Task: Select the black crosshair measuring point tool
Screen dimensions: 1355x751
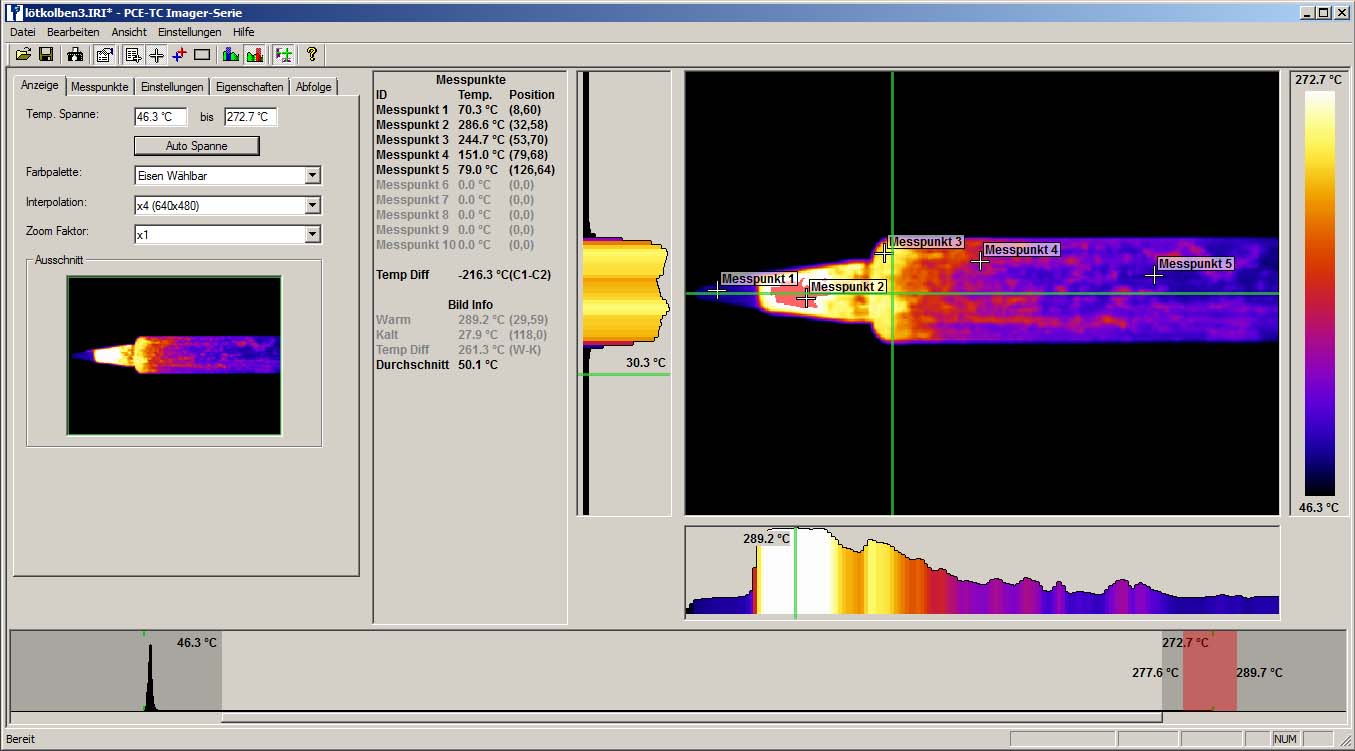Action: pos(156,54)
